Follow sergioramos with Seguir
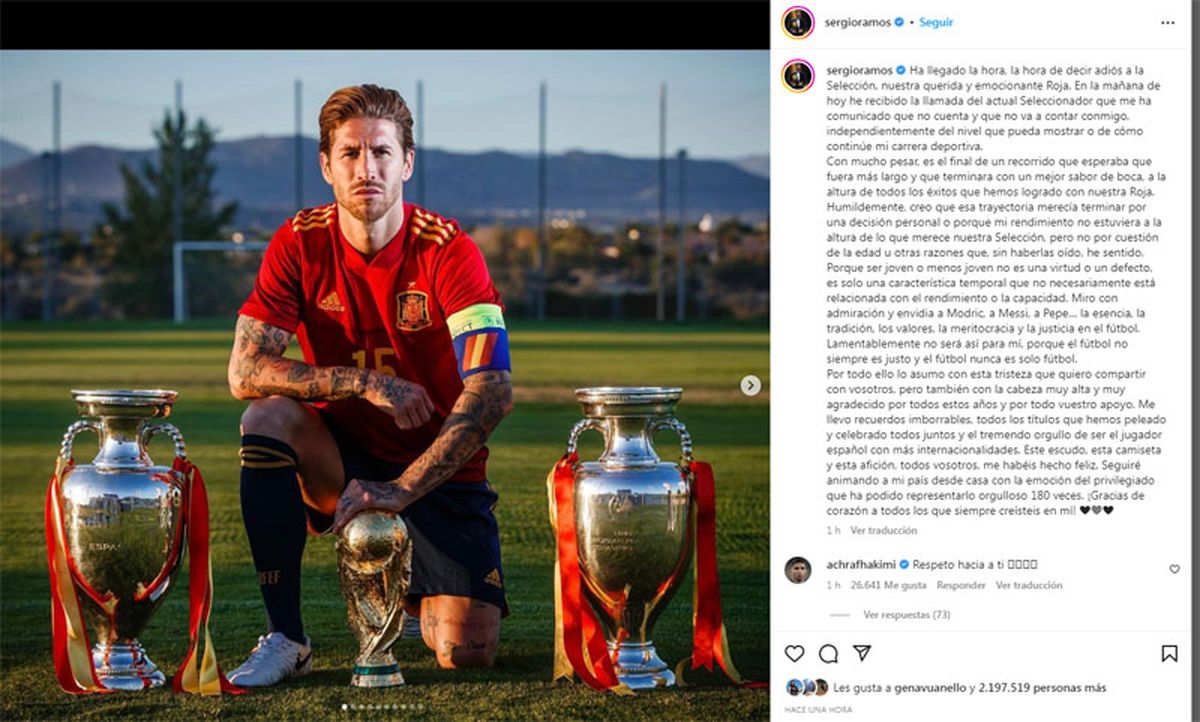1200x722 pixels. (936, 22)
